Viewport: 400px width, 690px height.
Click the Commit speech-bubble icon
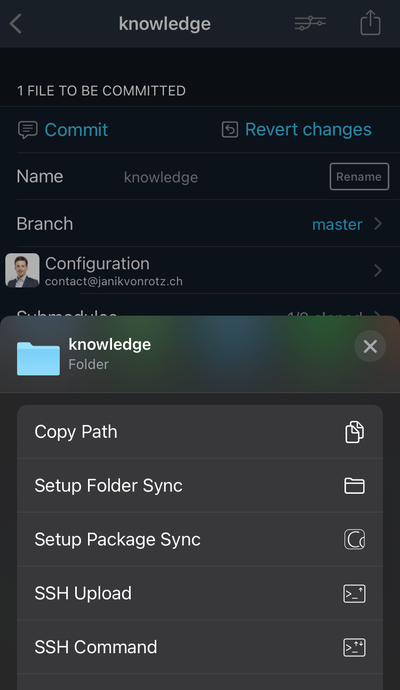coord(28,130)
